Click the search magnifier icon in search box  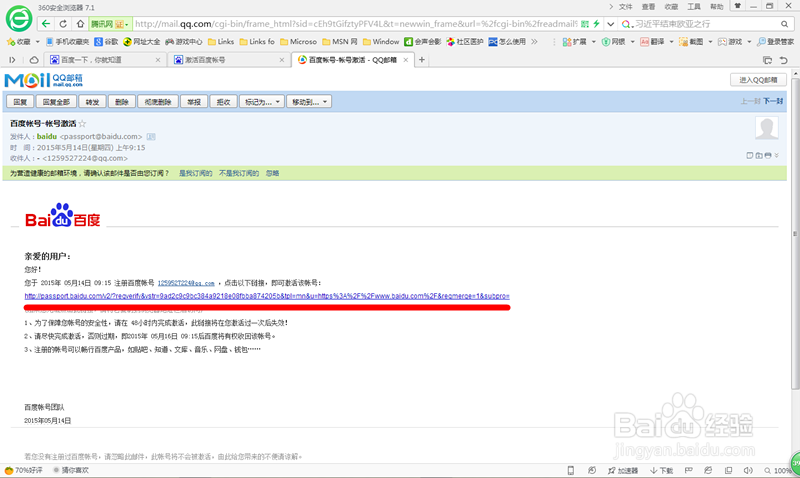click(x=784, y=24)
